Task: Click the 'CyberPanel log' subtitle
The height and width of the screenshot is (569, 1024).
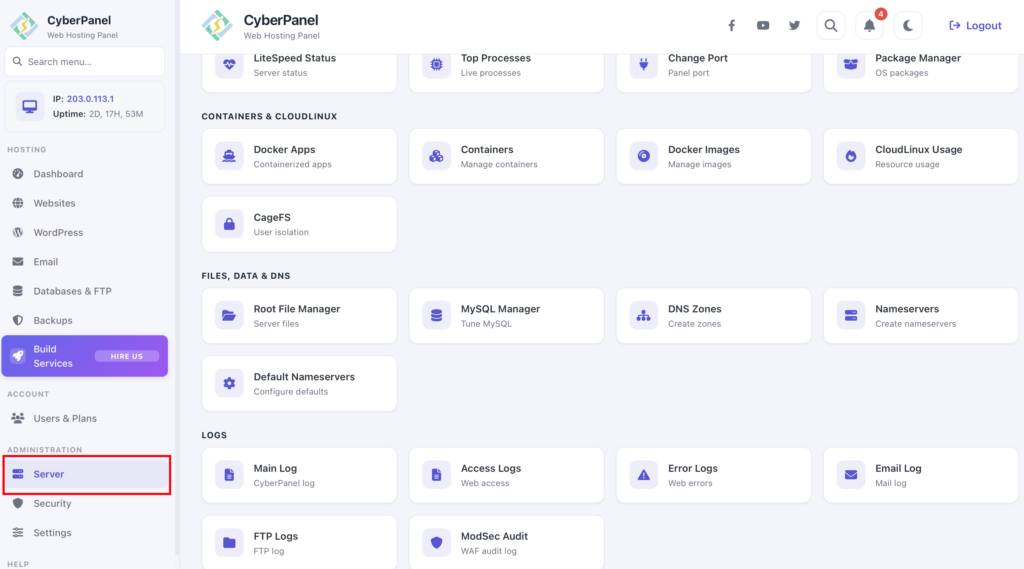Action: pyautogui.click(x=284, y=483)
